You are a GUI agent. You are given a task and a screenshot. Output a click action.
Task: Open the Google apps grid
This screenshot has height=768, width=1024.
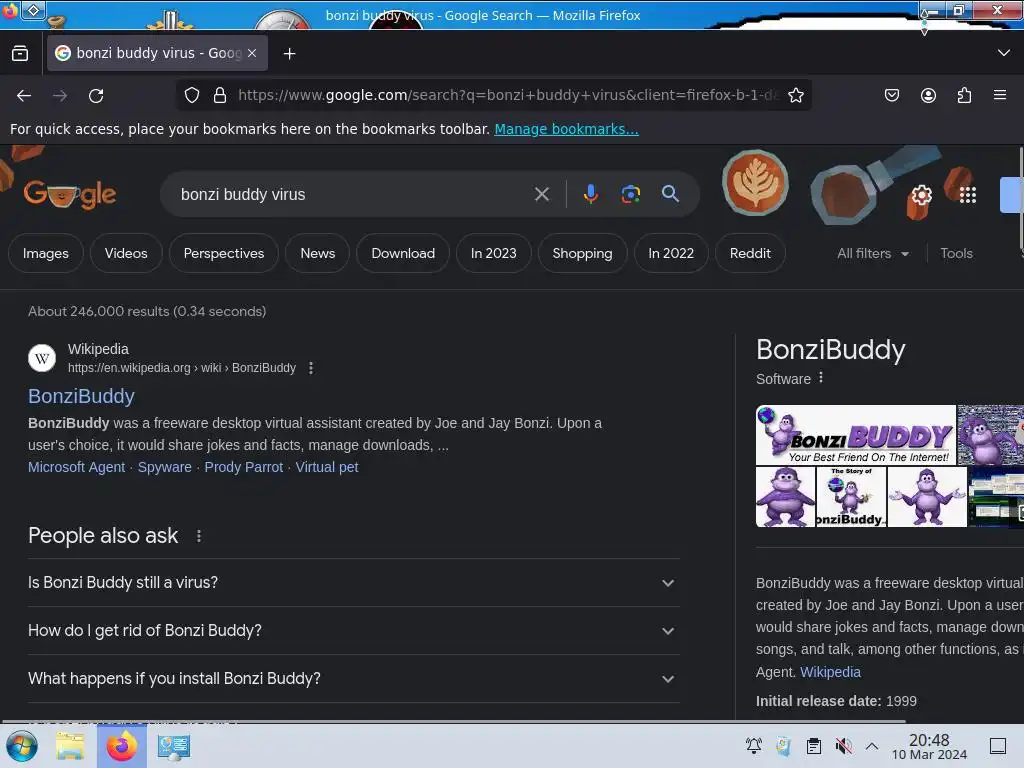(x=968, y=195)
